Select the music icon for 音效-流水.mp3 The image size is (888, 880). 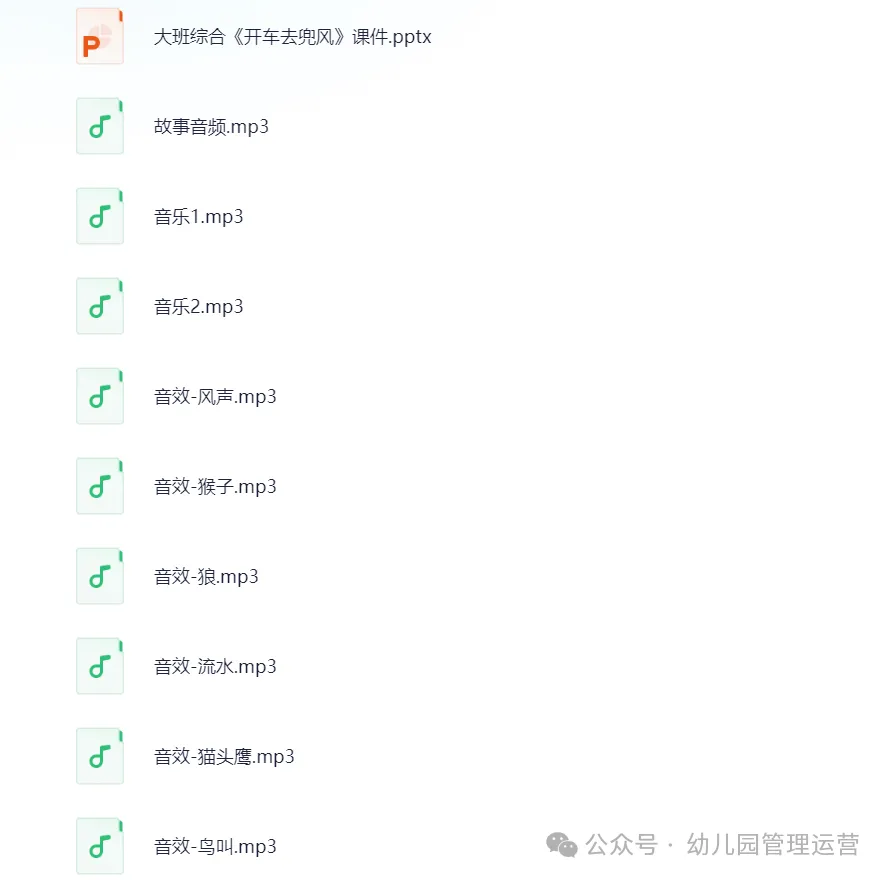[x=100, y=667]
